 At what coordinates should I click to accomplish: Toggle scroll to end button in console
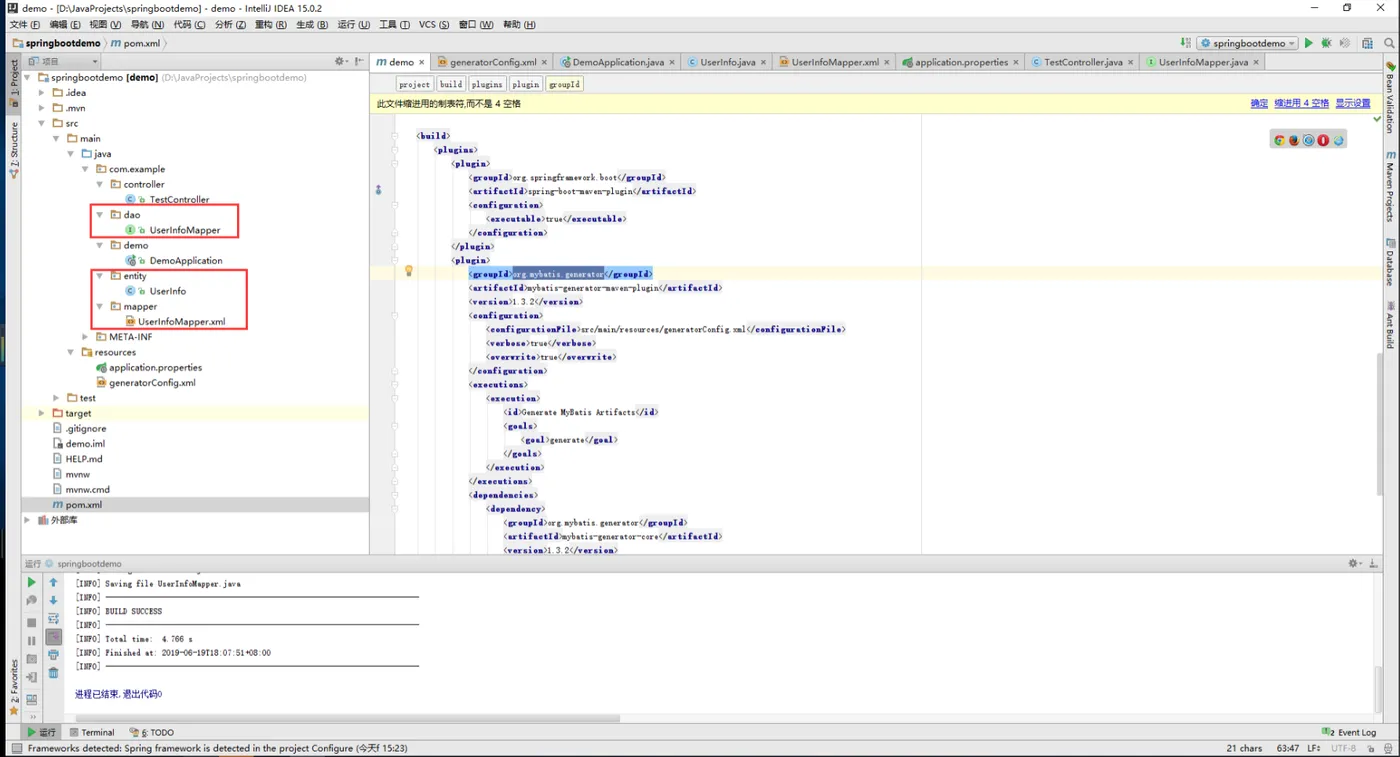pos(53,637)
